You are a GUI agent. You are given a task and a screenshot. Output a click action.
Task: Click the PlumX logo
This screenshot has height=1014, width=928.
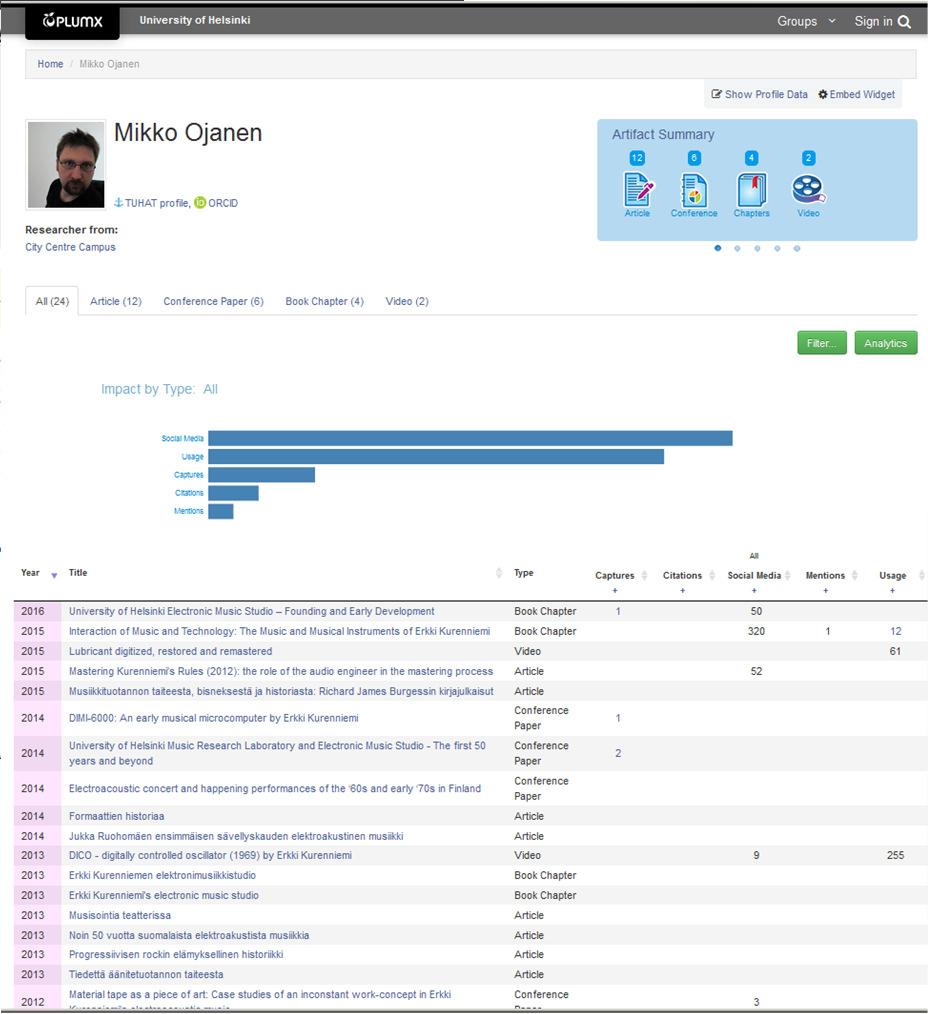pyautogui.click(x=72, y=21)
